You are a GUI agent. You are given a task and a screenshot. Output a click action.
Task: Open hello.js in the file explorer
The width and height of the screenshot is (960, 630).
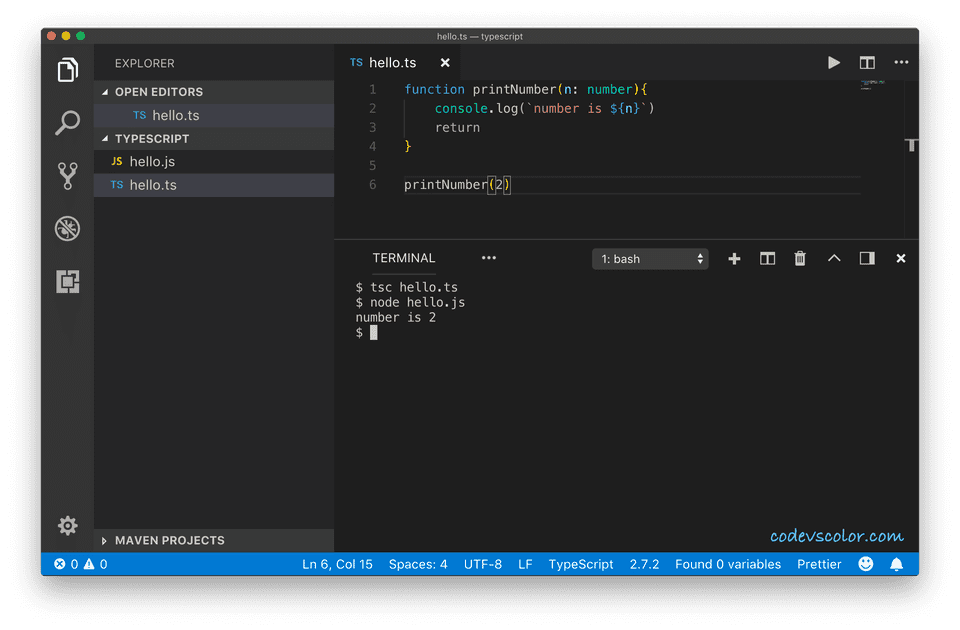click(x=152, y=162)
